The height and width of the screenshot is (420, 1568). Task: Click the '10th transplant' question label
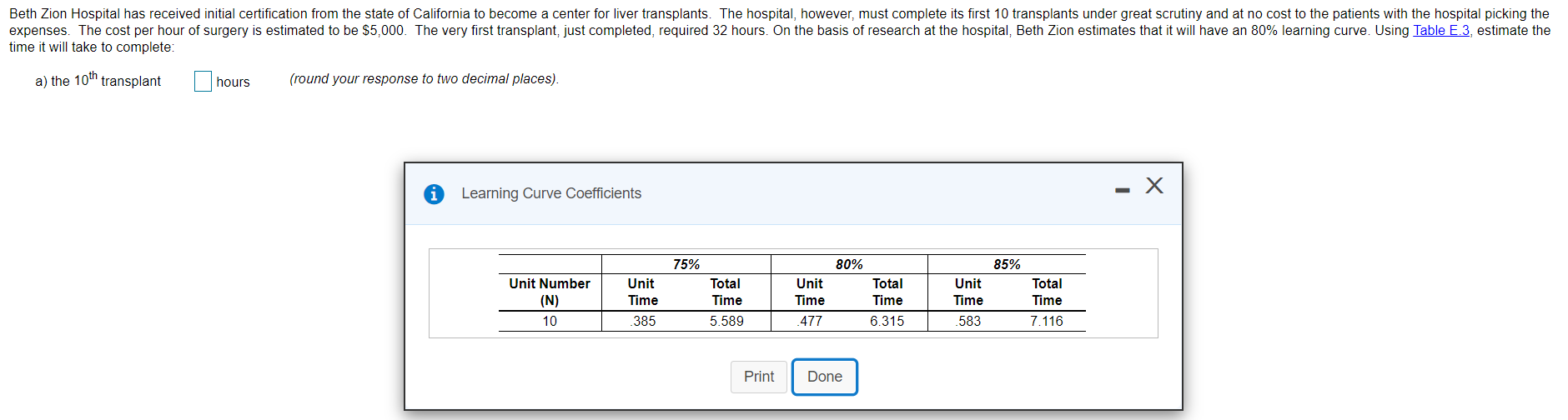point(98,81)
